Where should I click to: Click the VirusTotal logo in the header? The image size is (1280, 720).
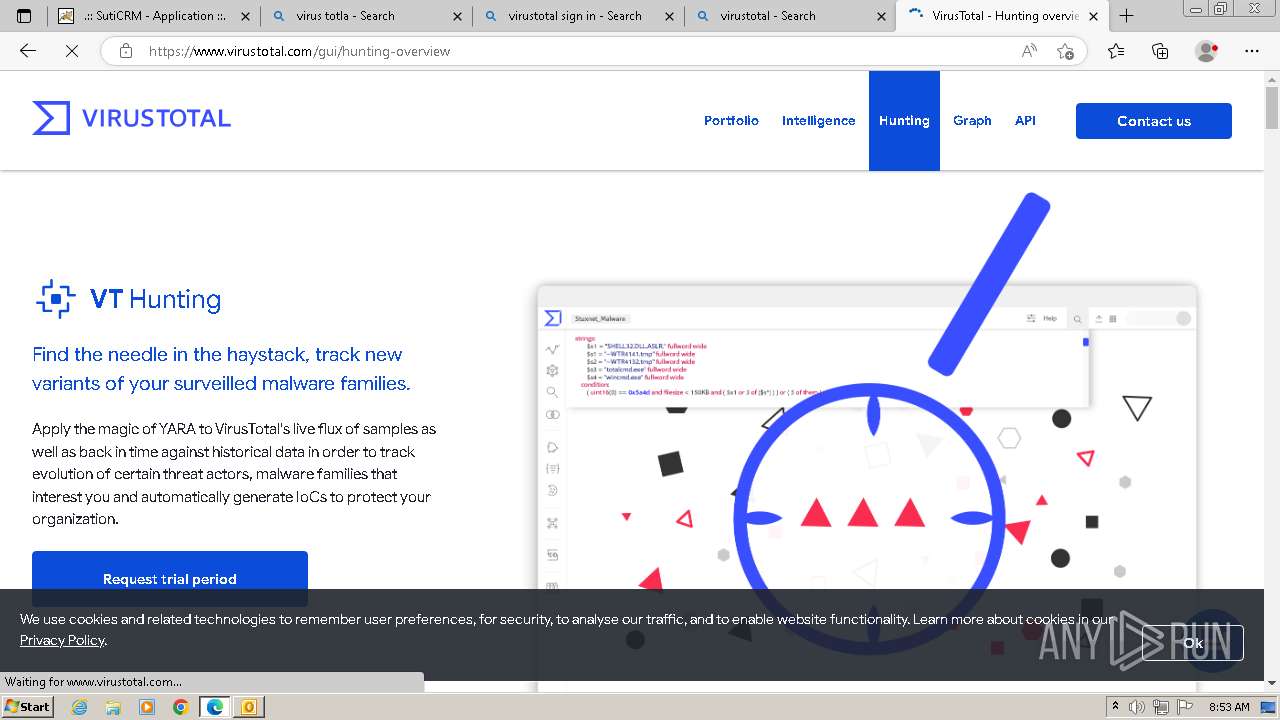[x=131, y=118]
